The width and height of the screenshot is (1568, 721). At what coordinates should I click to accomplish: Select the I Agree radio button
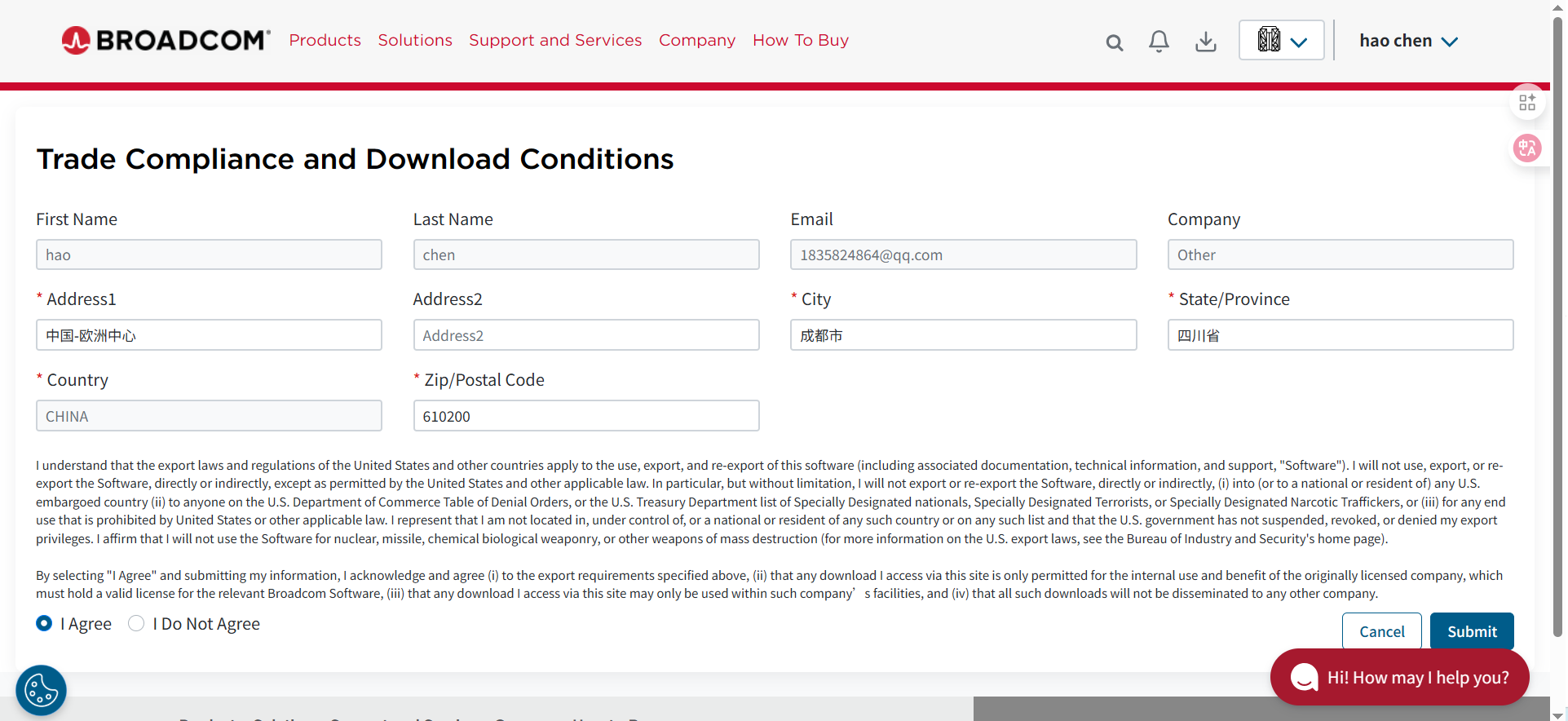click(x=45, y=623)
